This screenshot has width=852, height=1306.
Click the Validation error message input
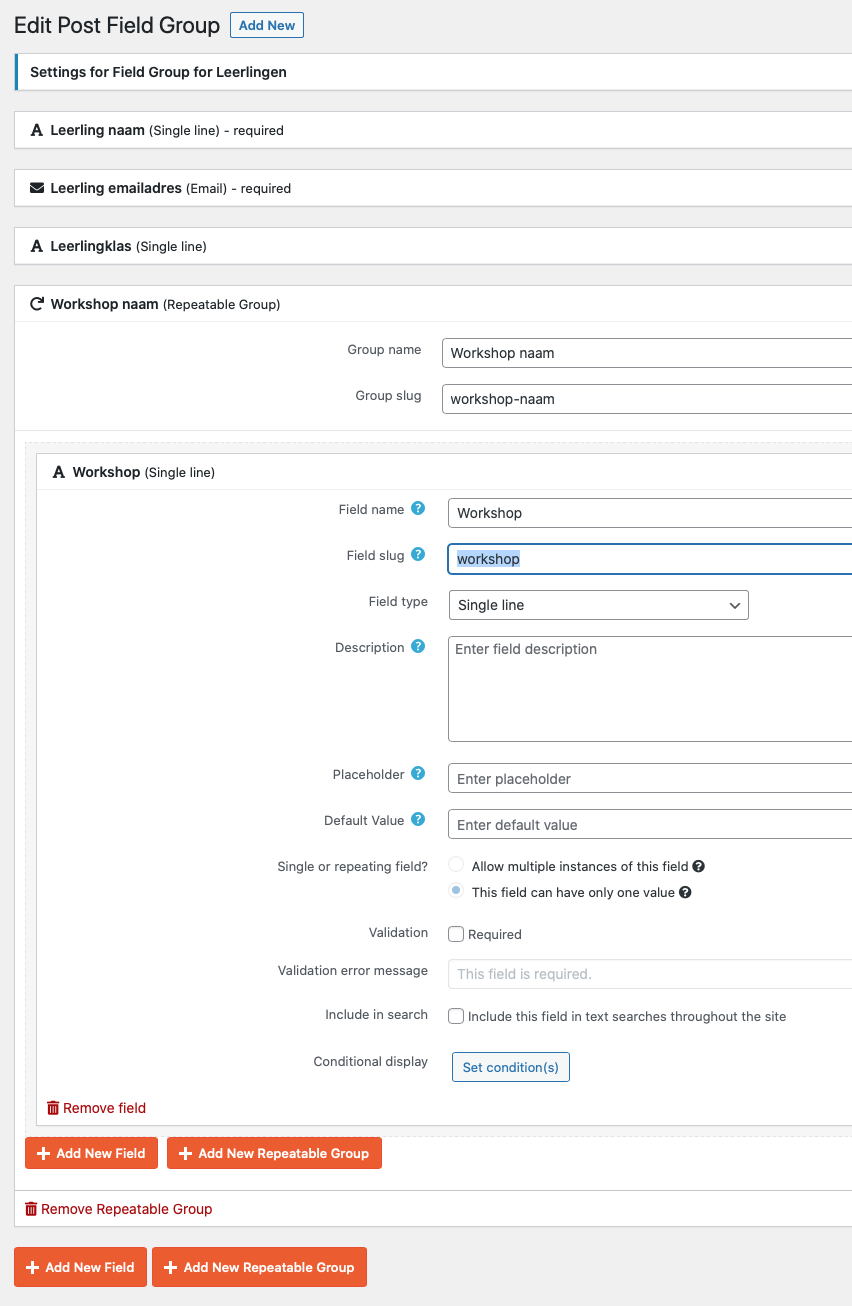coord(650,974)
